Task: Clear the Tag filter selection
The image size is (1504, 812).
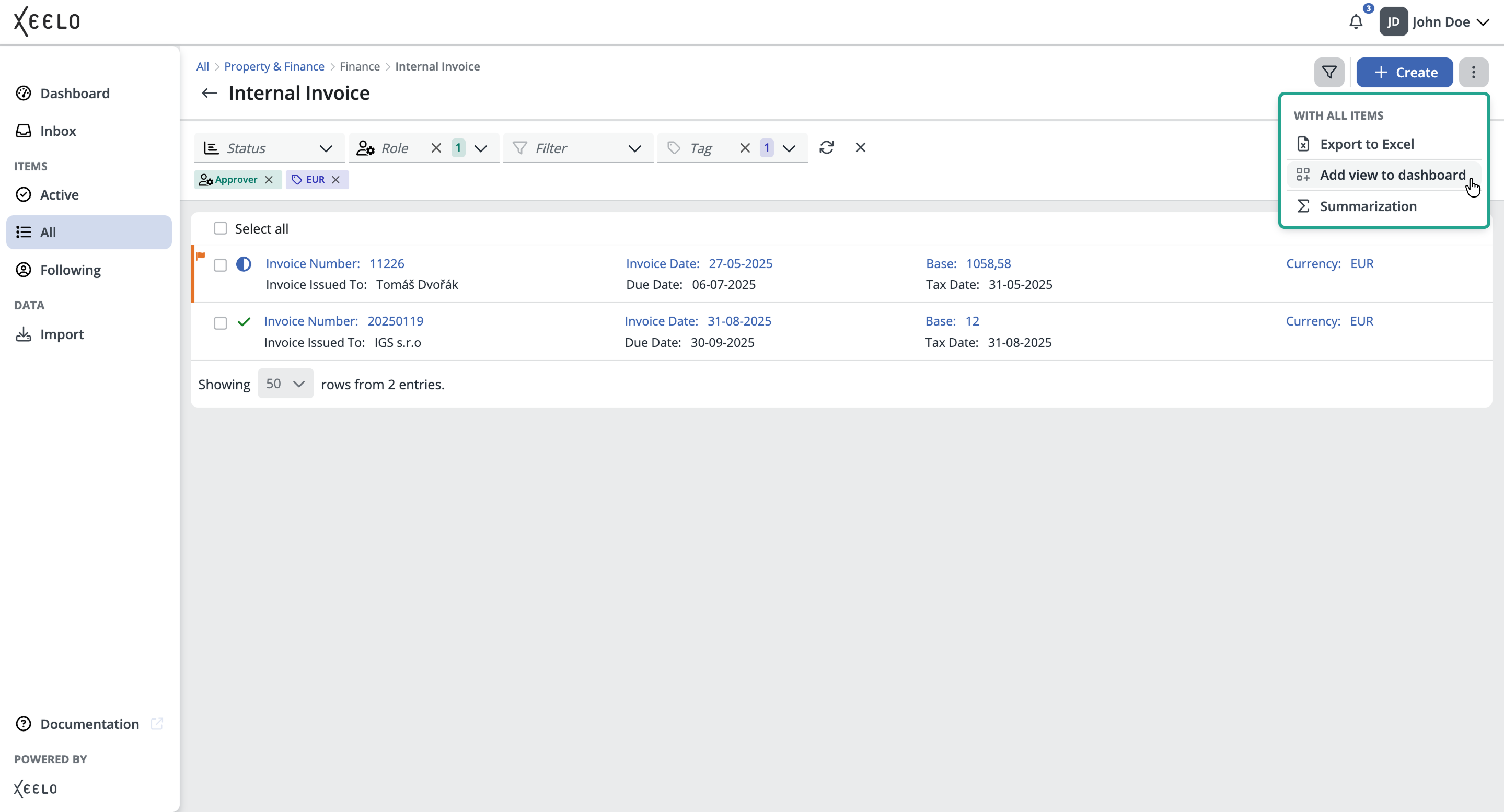Action: [744, 148]
